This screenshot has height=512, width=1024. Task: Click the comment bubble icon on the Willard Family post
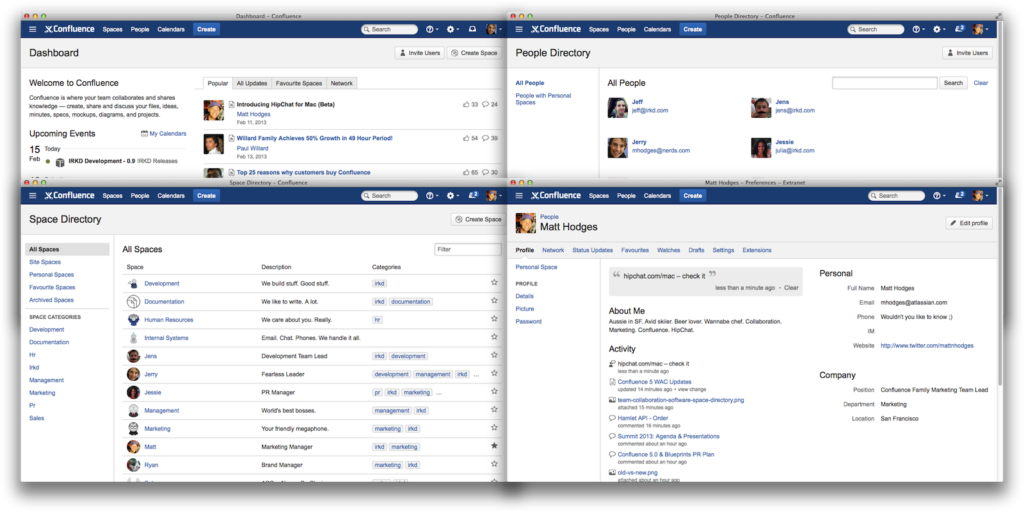pos(487,138)
